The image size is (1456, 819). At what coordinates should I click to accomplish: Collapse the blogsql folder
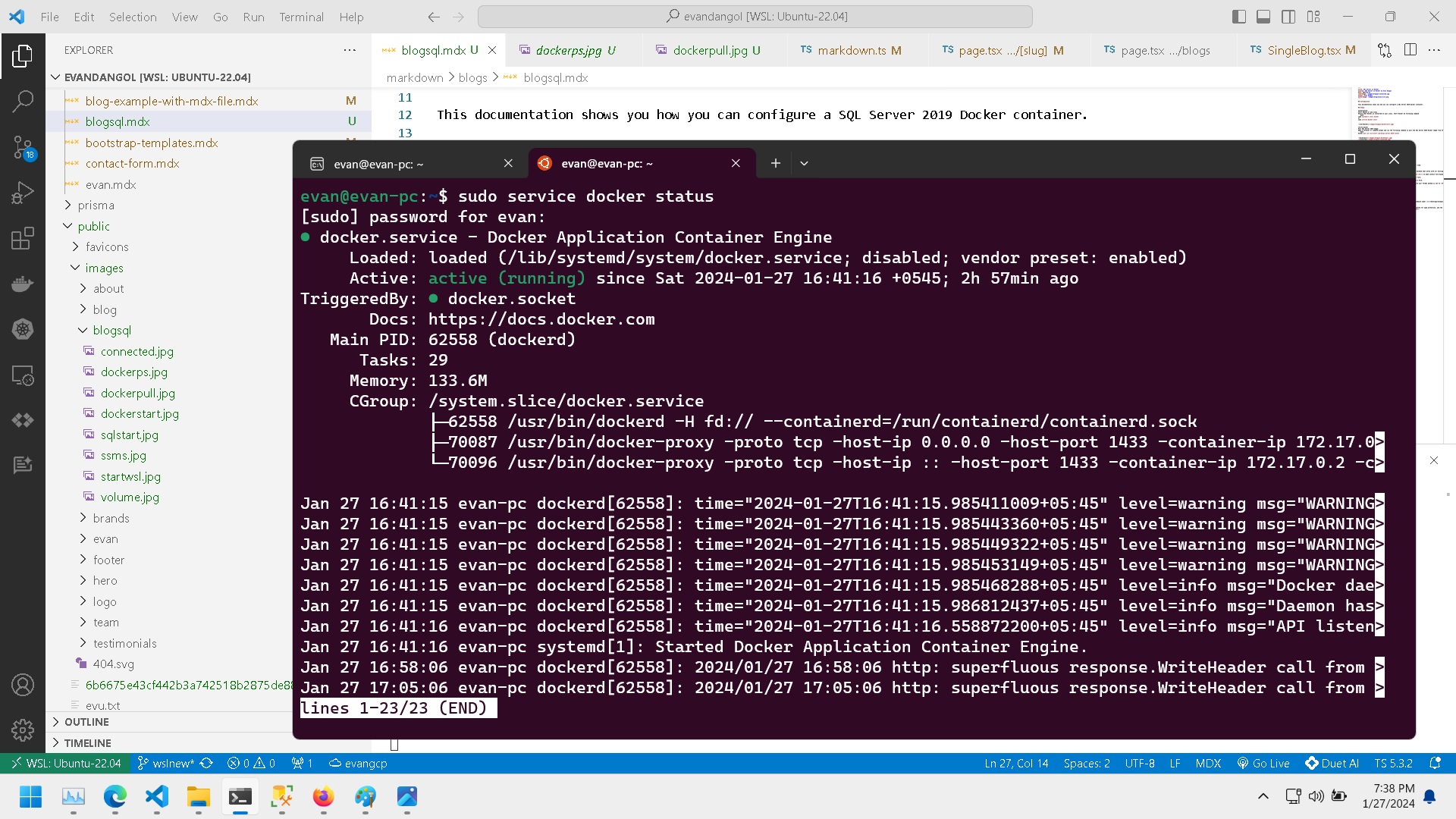(111, 331)
